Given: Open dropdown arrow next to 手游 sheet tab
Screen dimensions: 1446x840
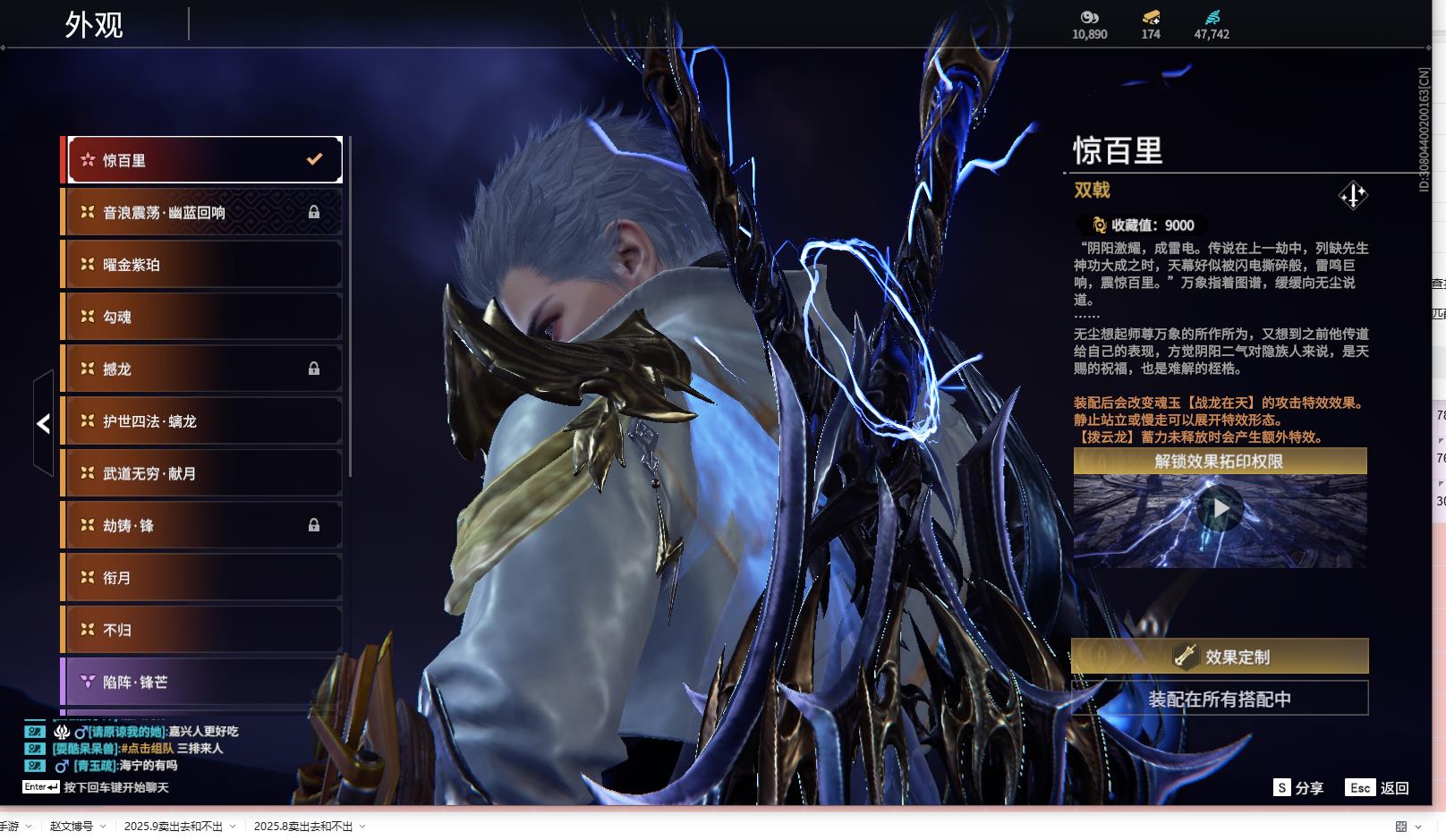Looking at the screenshot, I should pyautogui.click(x=29, y=827).
